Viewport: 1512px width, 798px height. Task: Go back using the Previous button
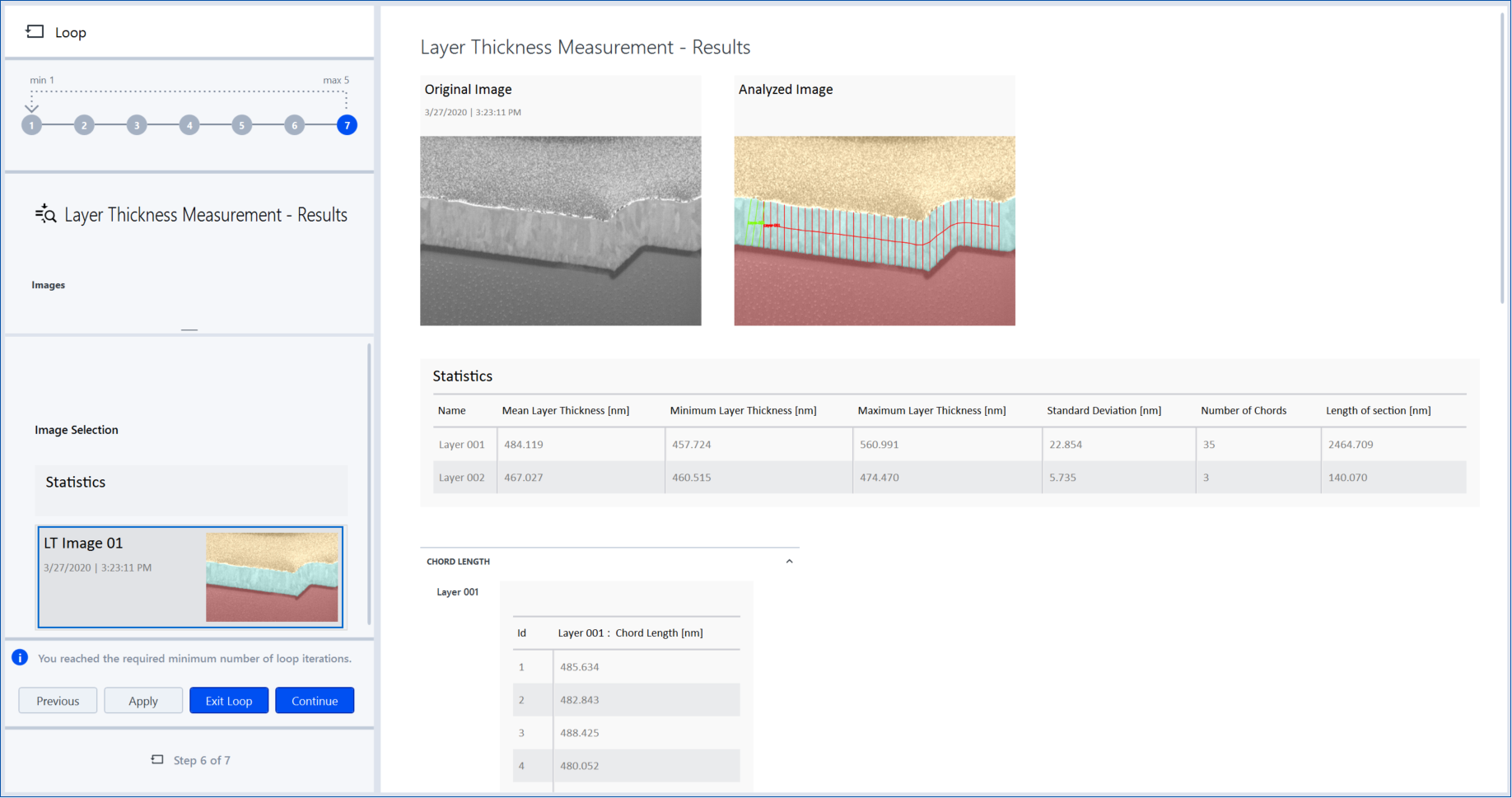(57, 700)
